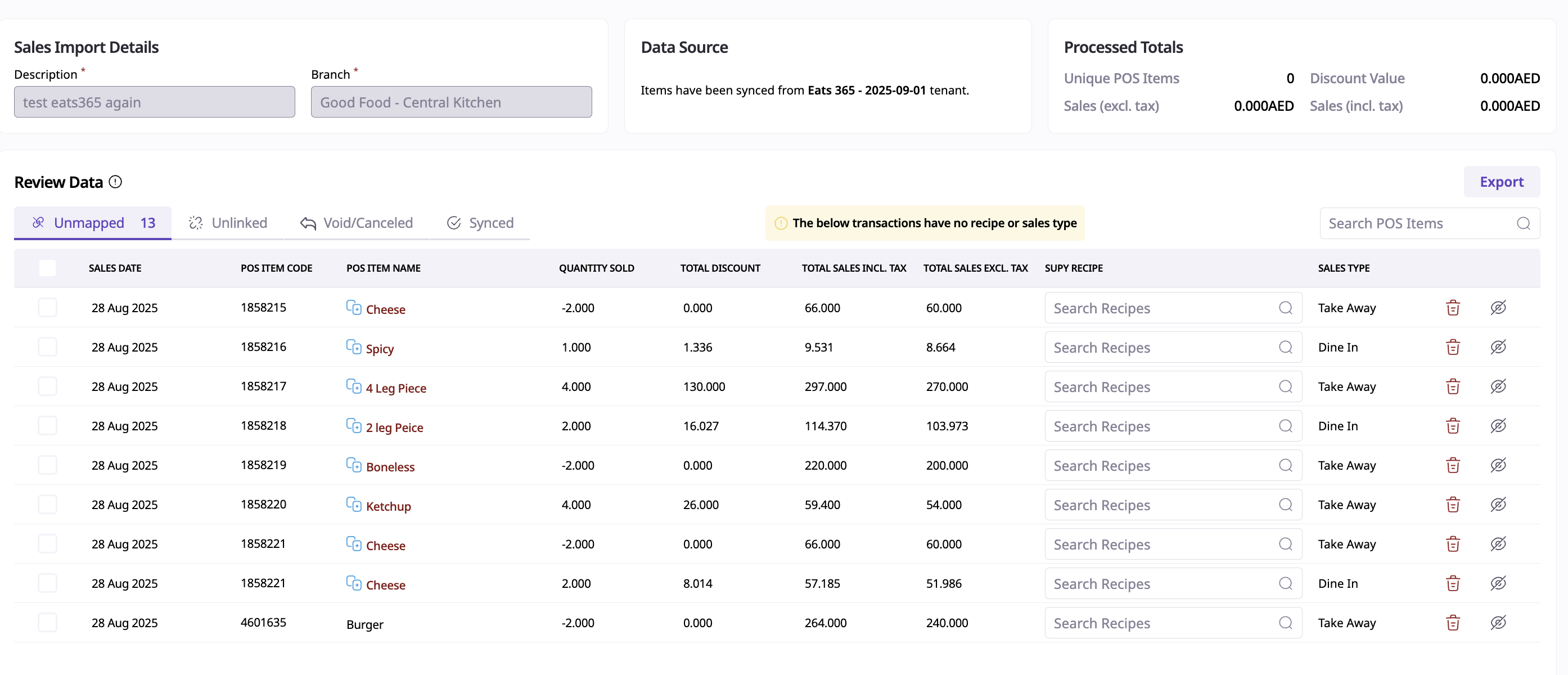
Task: Click copy icon beside Ketchup item
Action: click(x=353, y=505)
